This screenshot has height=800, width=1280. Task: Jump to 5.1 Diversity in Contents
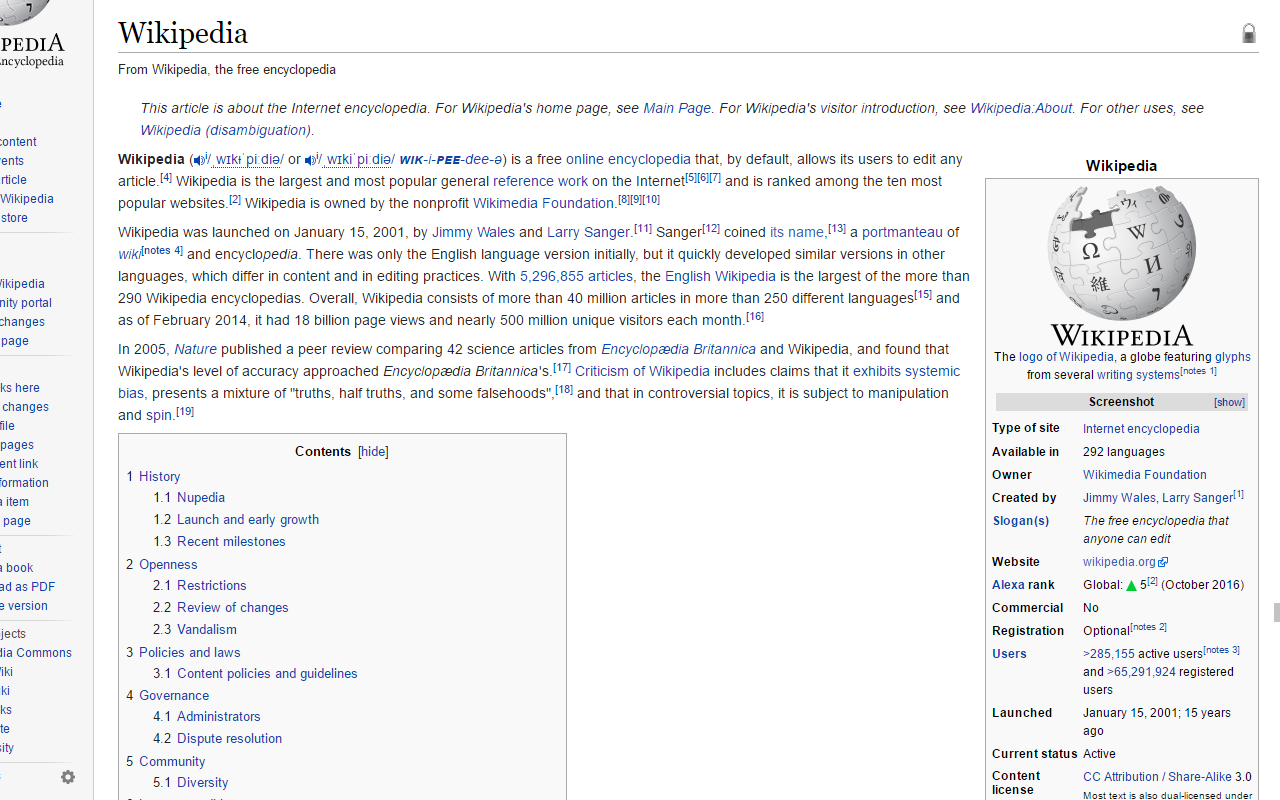(191, 782)
